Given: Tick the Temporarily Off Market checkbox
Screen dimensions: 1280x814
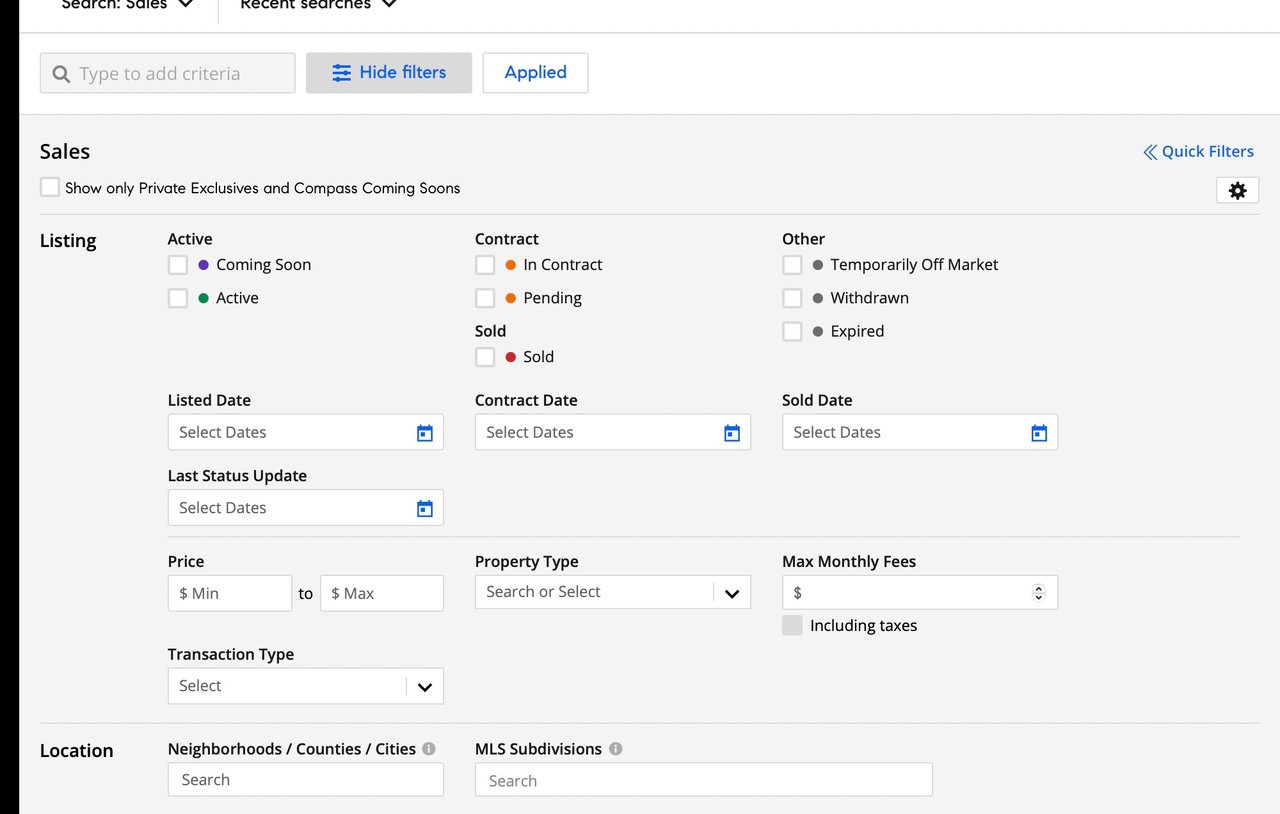Looking at the screenshot, I should pyautogui.click(x=792, y=265).
